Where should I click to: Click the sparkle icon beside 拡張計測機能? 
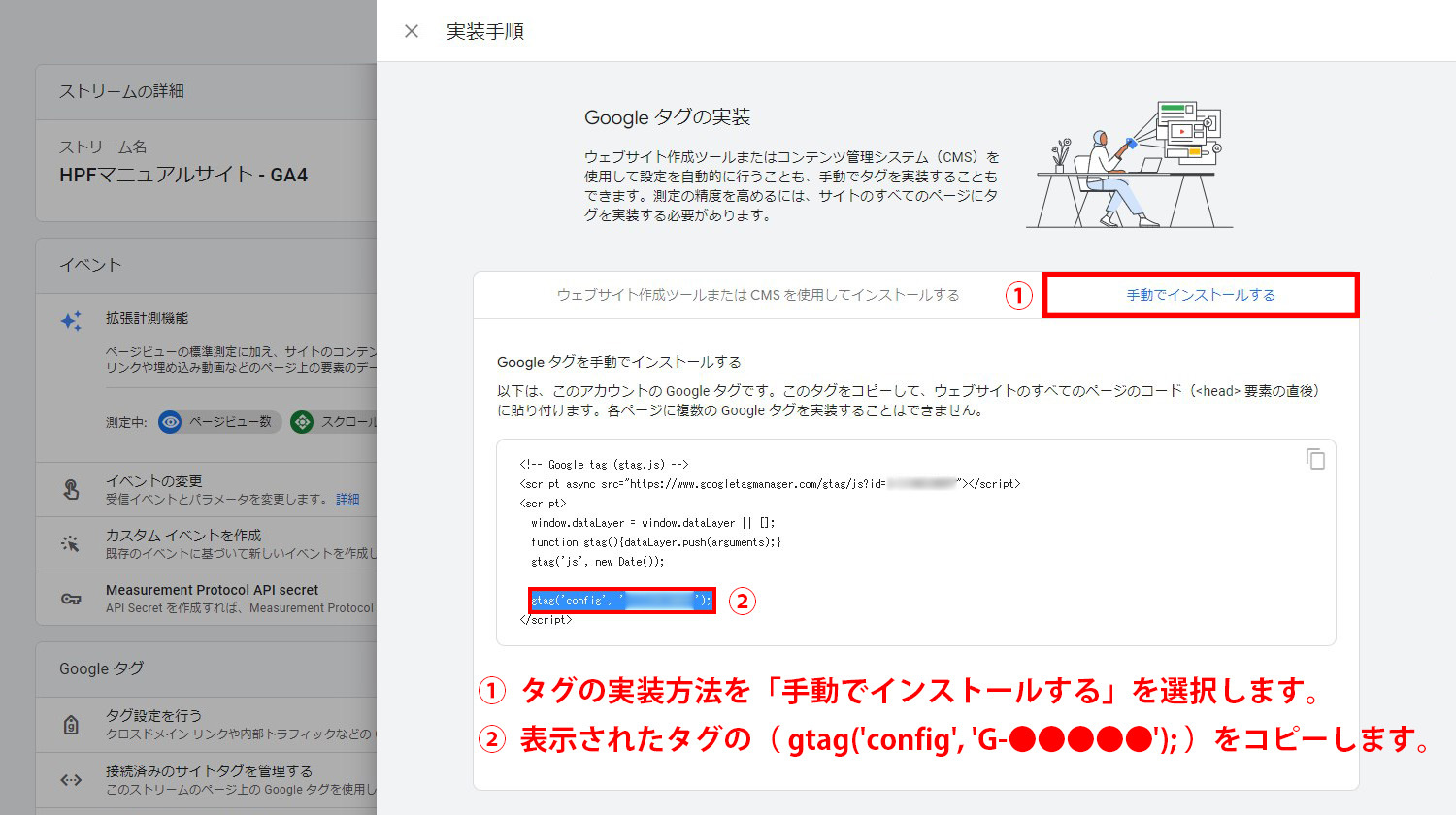72,321
